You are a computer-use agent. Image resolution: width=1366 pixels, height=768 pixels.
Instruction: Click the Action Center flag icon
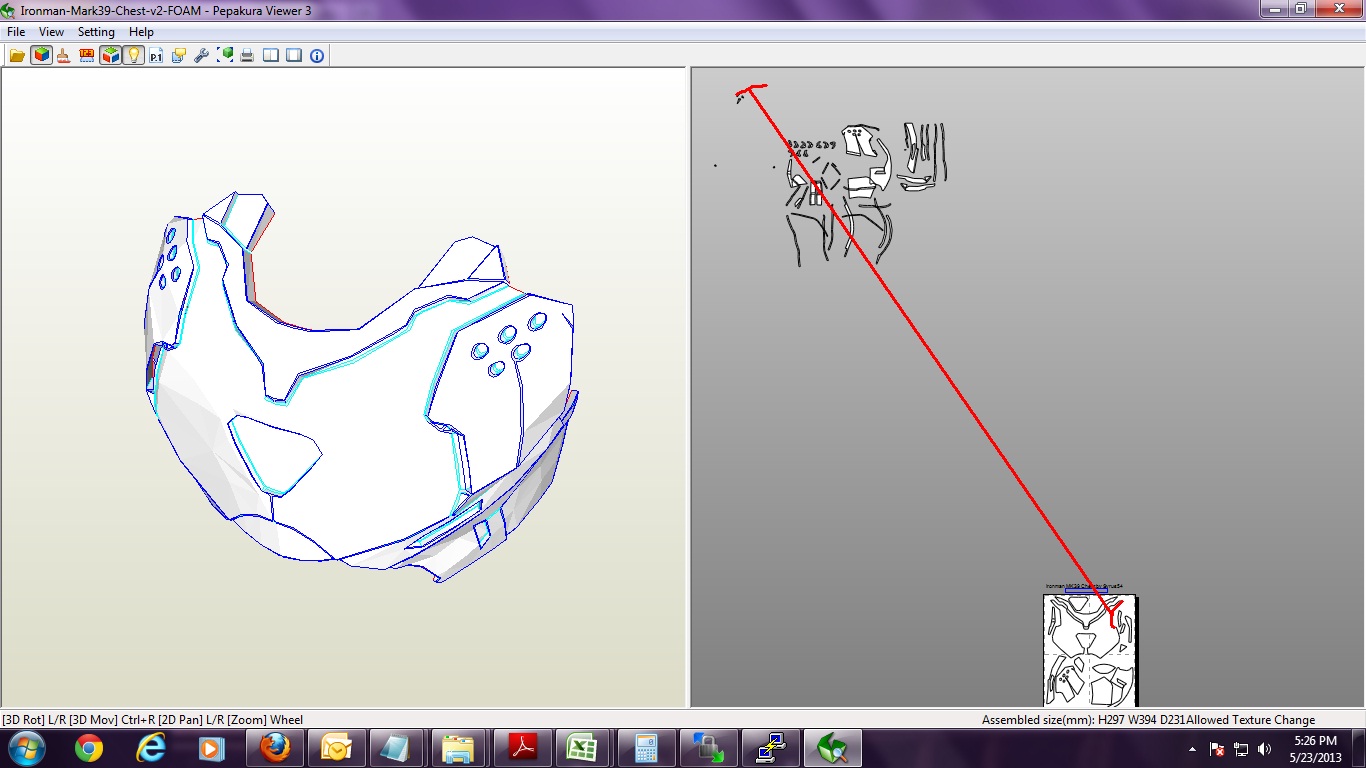pos(1217,749)
